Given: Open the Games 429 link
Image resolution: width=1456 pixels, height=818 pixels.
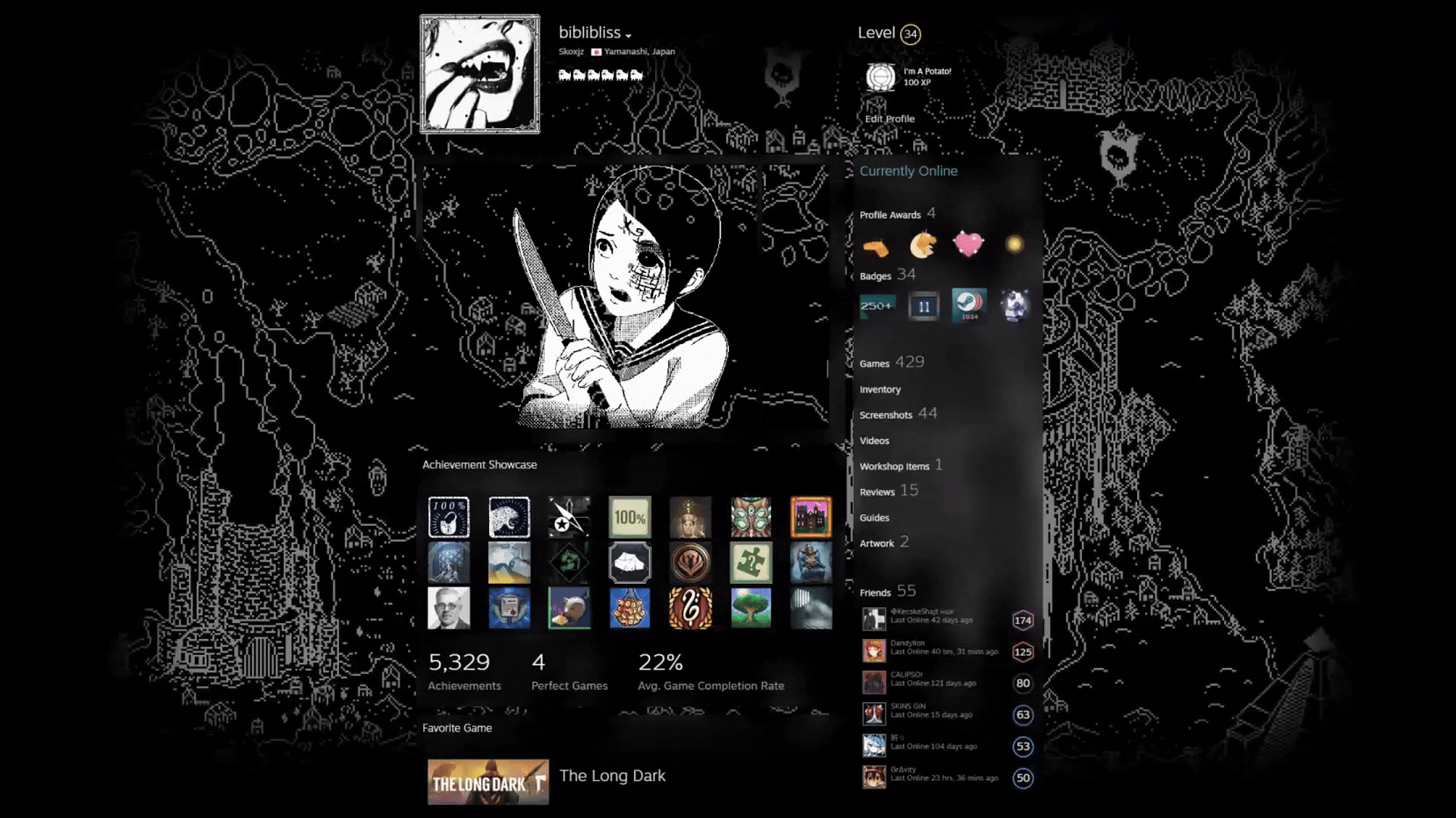Looking at the screenshot, I should (x=892, y=362).
